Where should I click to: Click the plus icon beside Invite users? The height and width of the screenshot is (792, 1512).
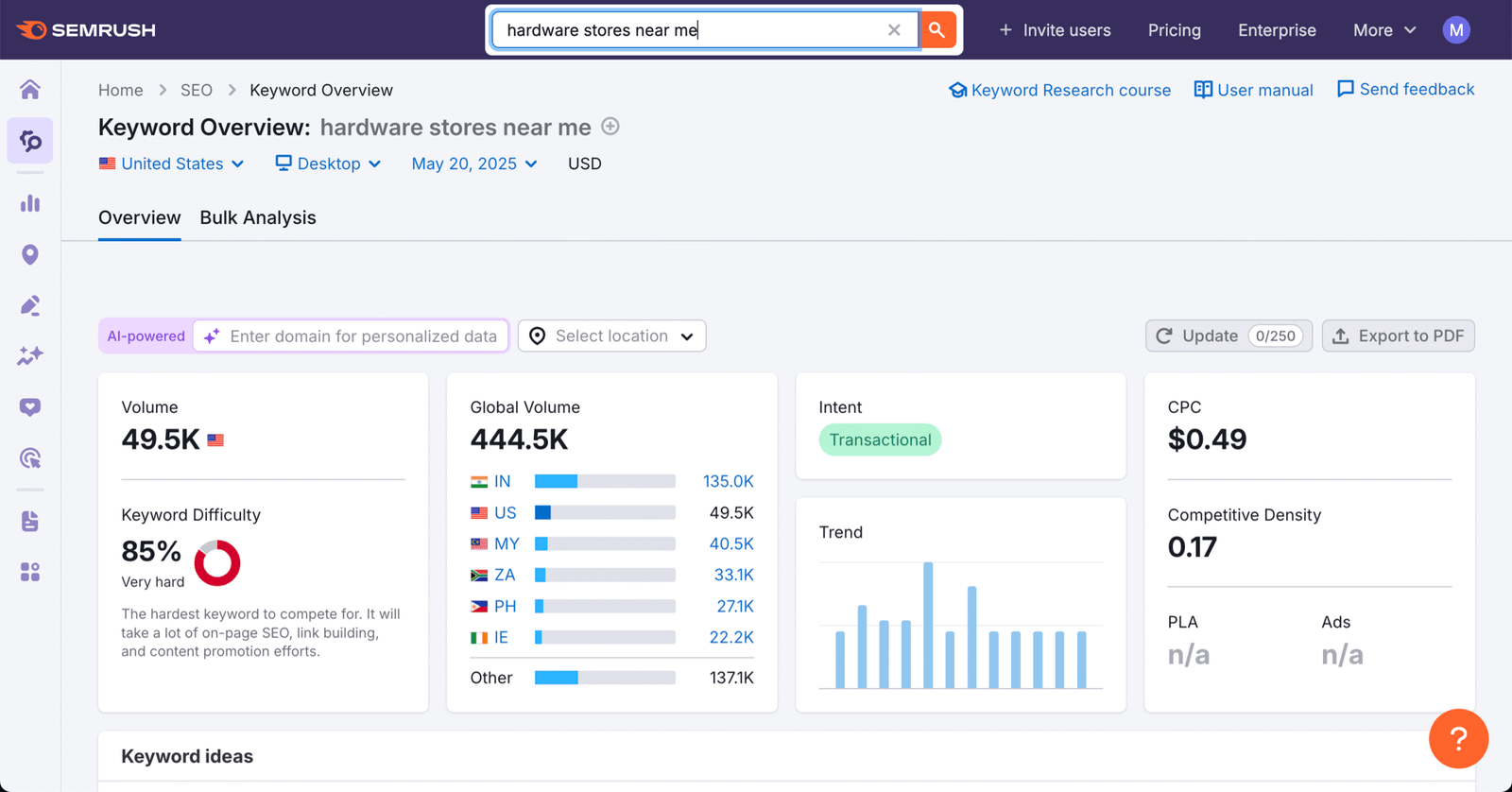click(1005, 30)
